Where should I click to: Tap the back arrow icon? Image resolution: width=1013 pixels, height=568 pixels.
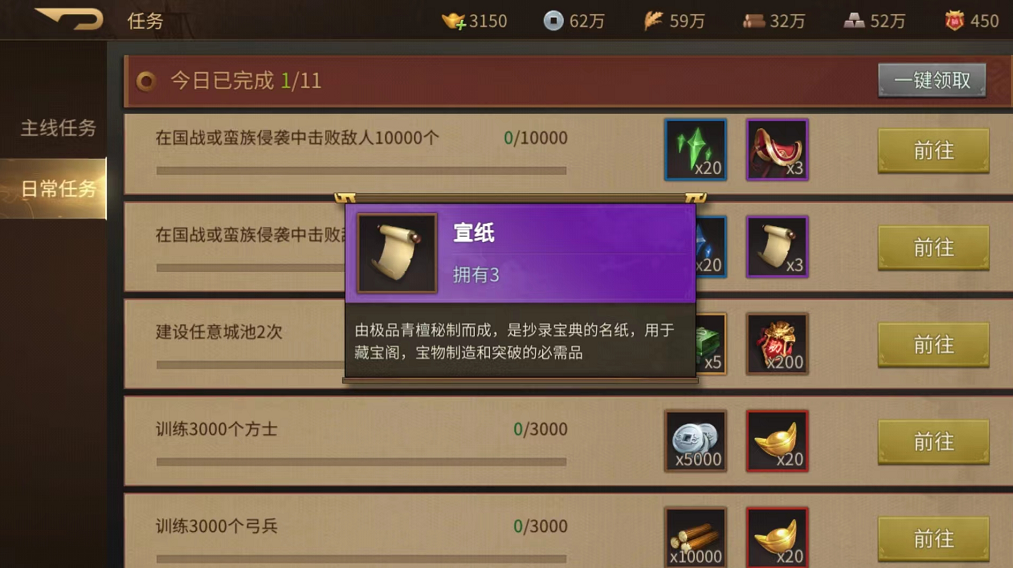[x=70, y=19]
